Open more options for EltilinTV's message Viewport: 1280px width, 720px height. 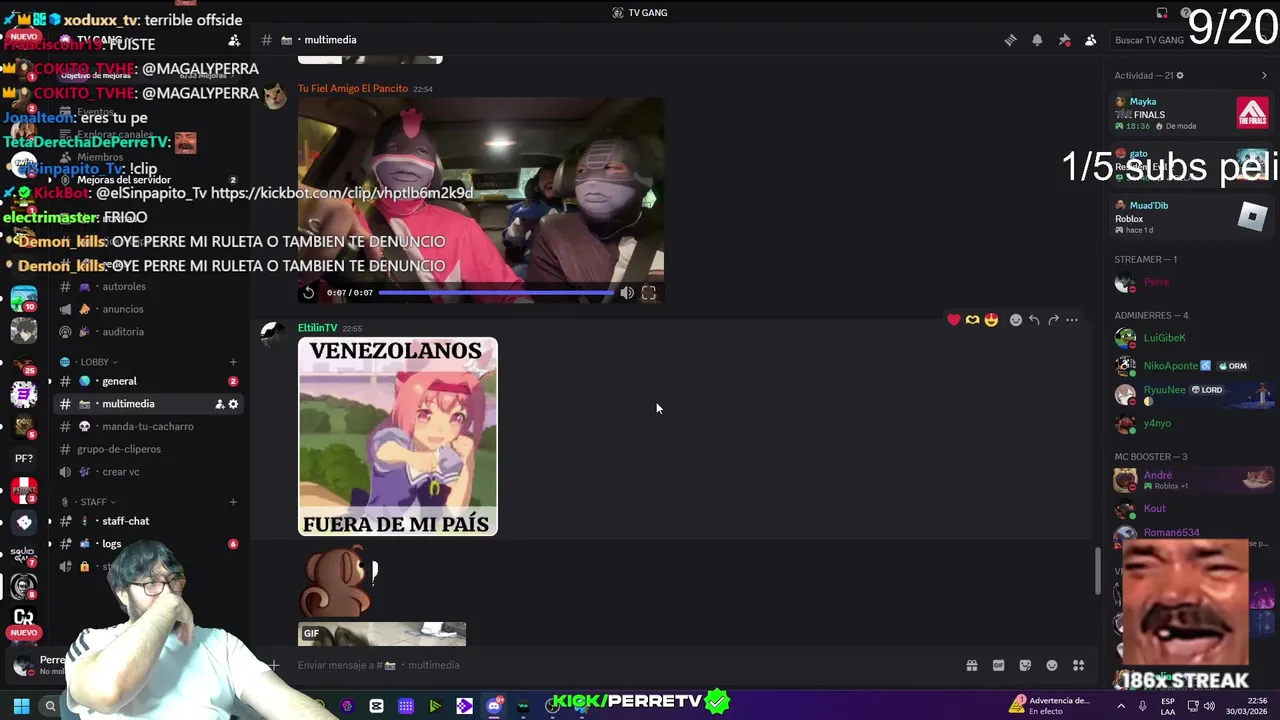tap(1072, 320)
